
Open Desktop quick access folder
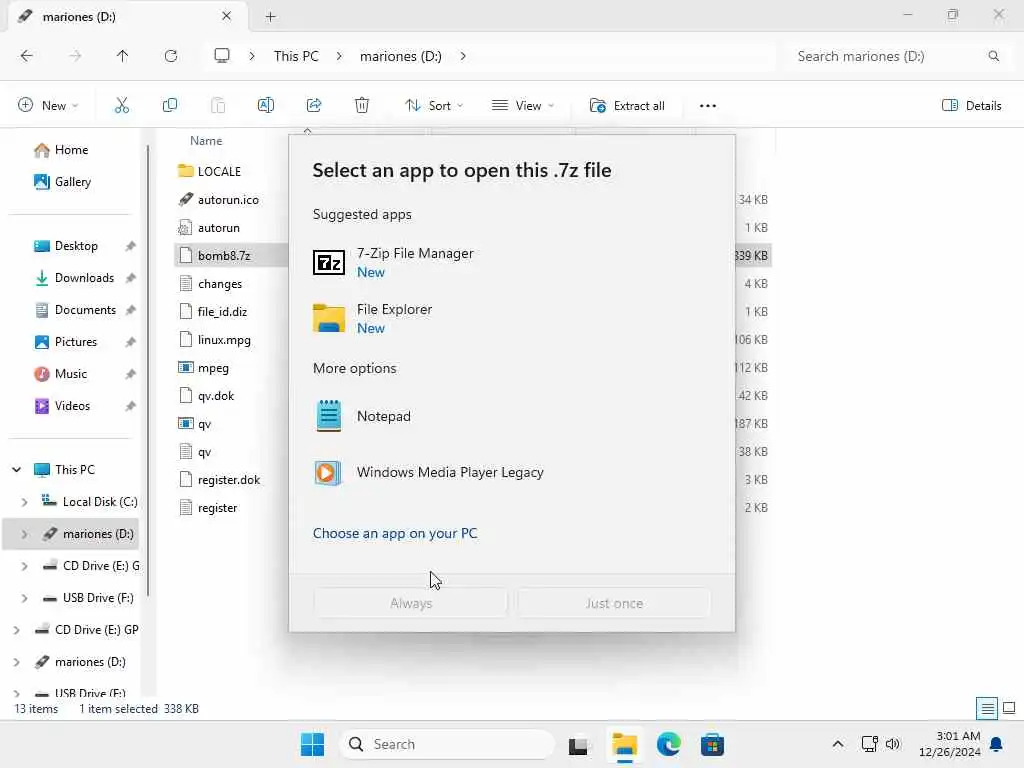coord(76,246)
